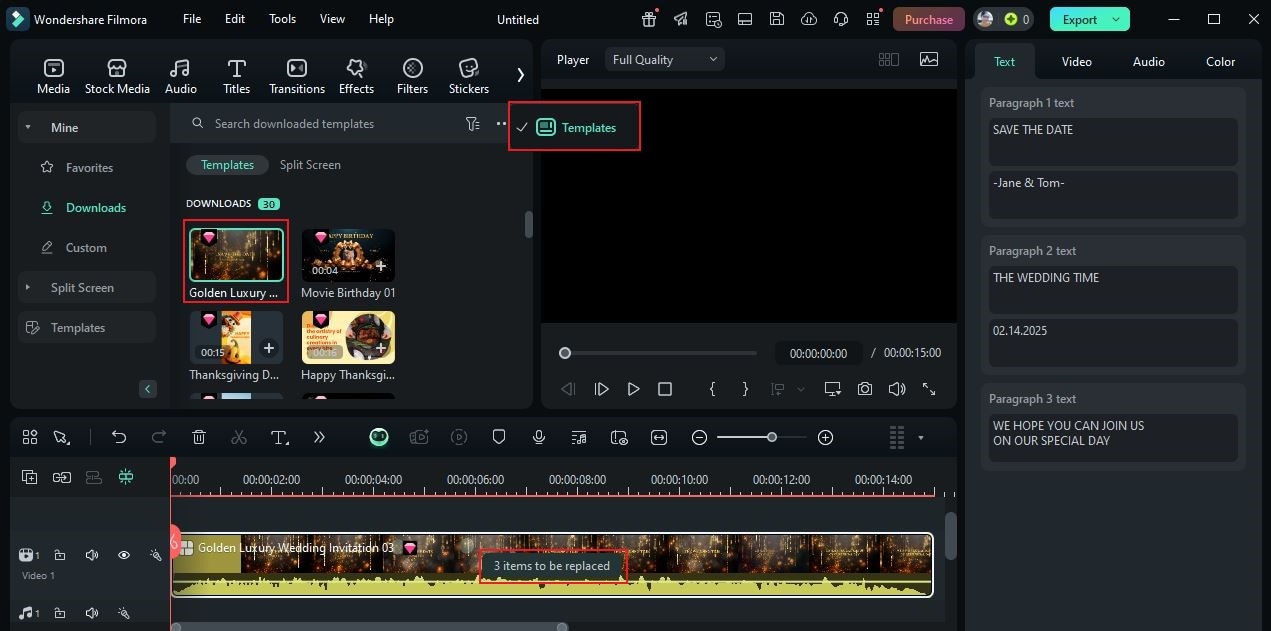The height and width of the screenshot is (631, 1271).
Task: Toggle the green auto ripple icon
Action: pyautogui.click(x=126, y=478)
